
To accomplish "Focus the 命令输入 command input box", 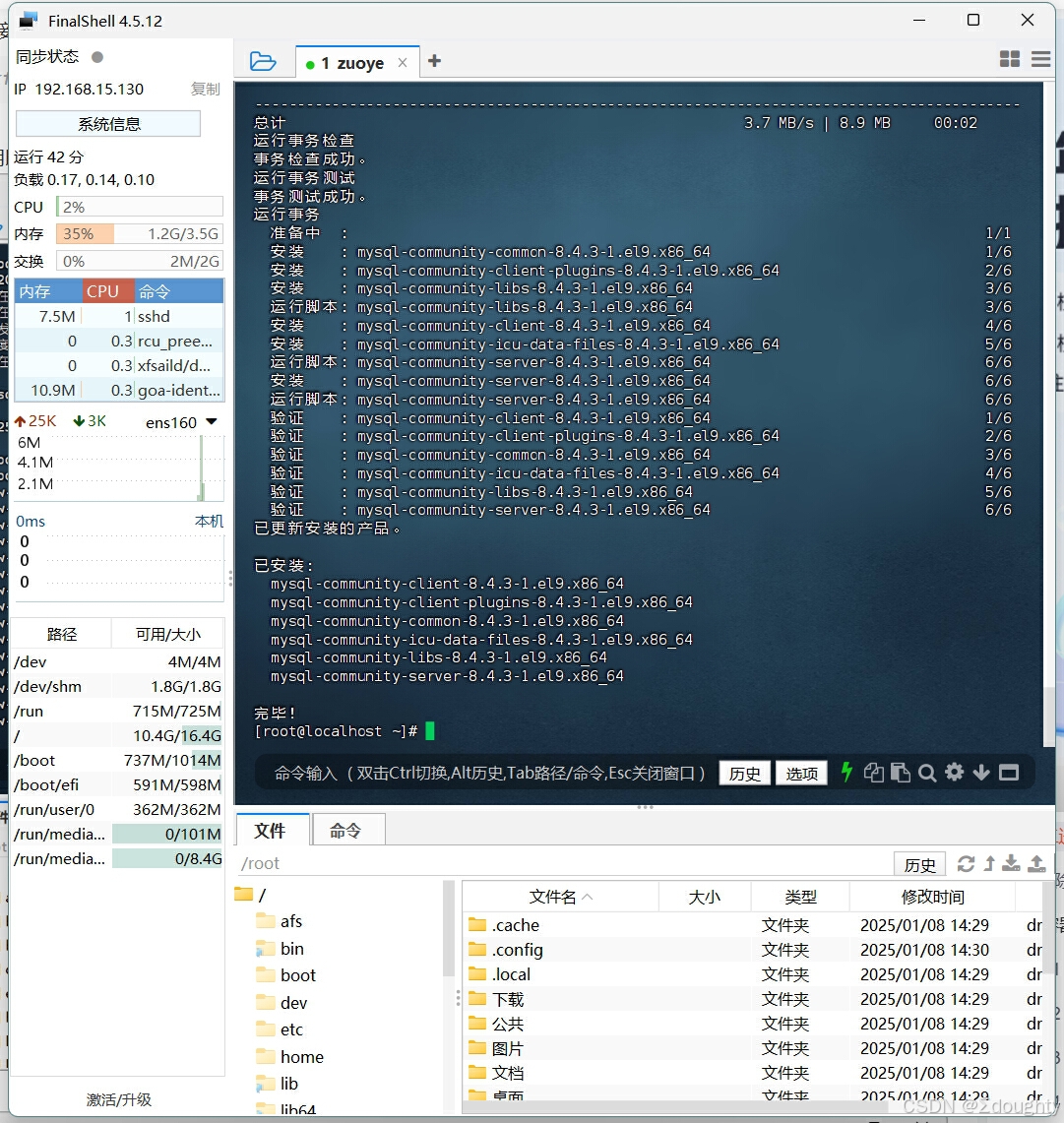I will click(489, 774).
